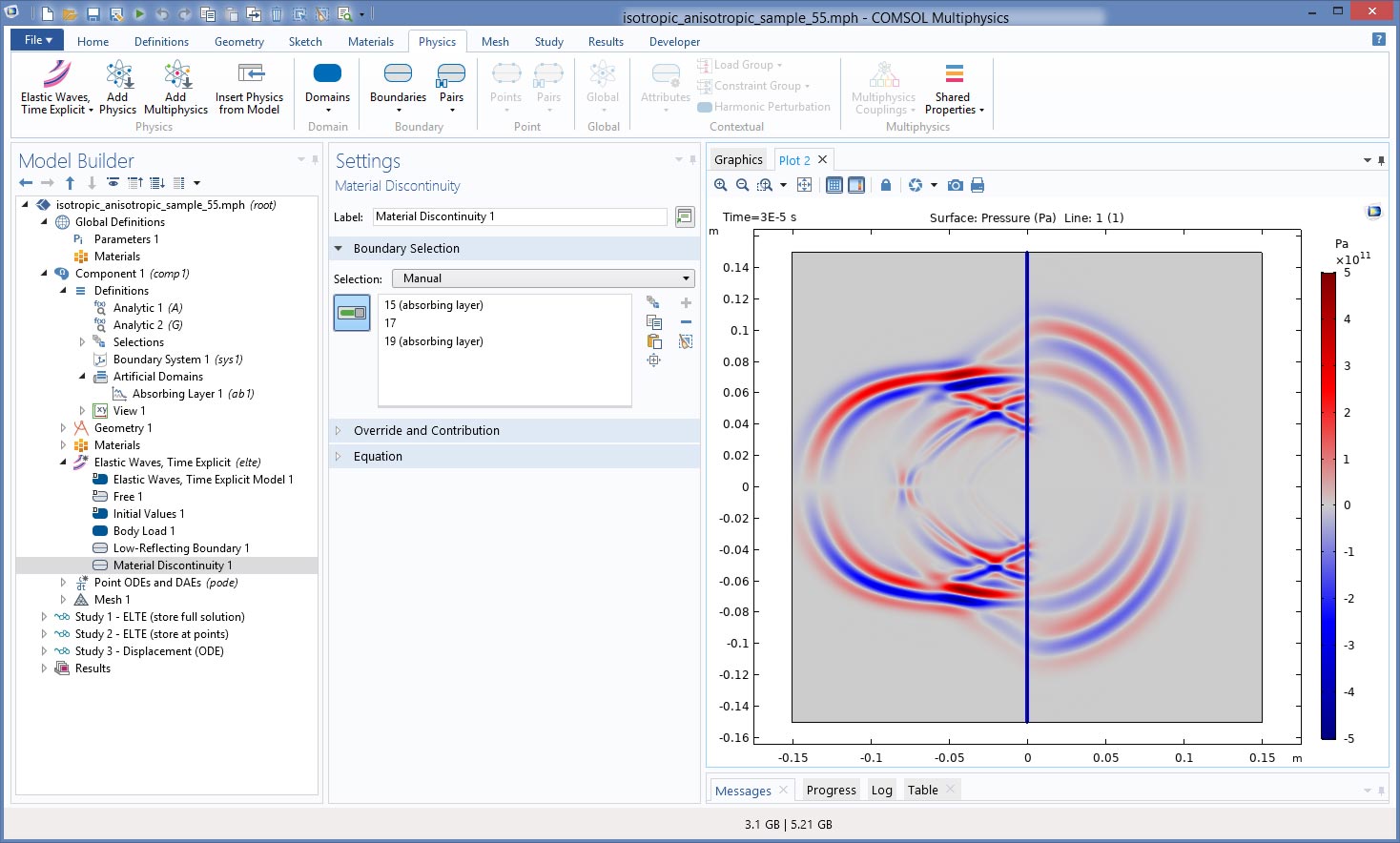Expand the Results node in the tree
This screenshot has height=843, width=1400.
click(44, 668)
